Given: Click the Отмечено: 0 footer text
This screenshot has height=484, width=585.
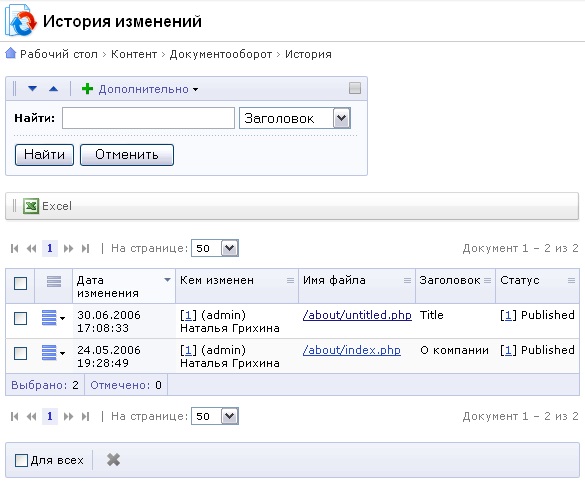Looking at the screenshot, I should [126, 385].
